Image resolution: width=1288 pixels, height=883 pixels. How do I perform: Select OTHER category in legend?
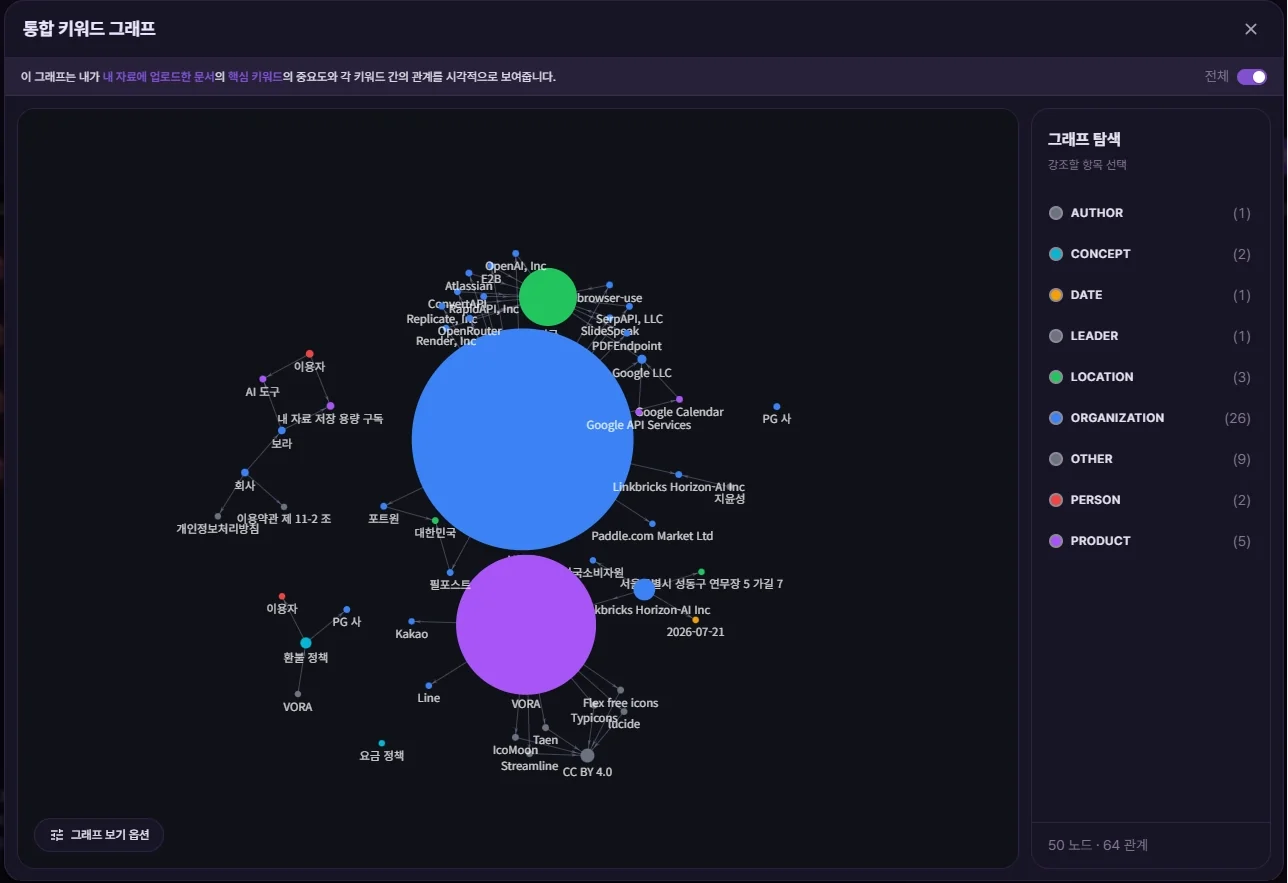pyautogui.click(x=1150, y=459)
